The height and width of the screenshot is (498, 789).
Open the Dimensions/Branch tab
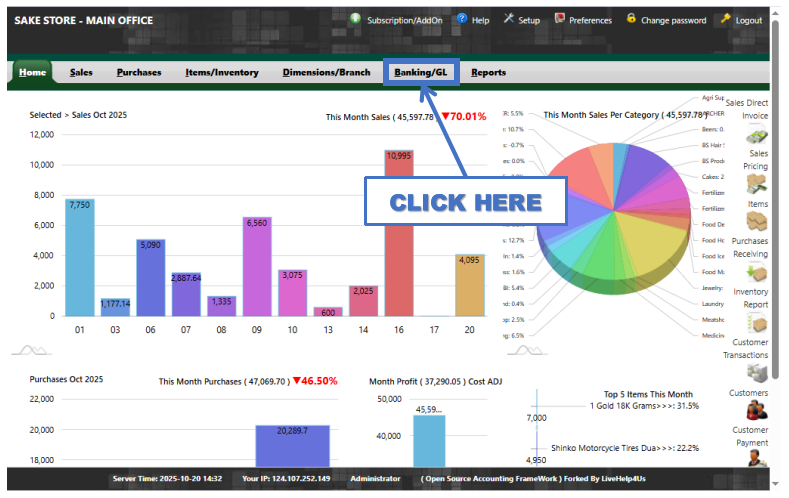point(326,72)
